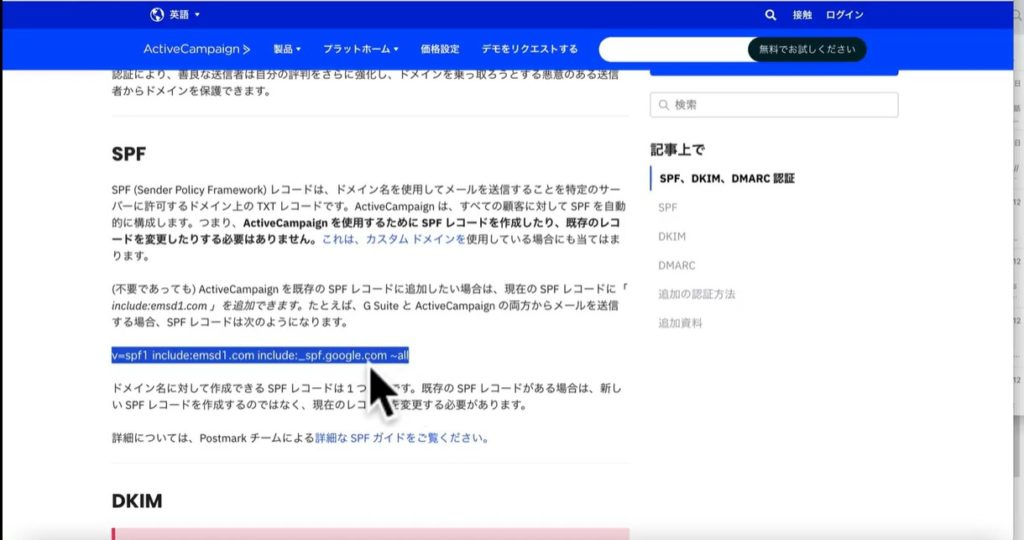Screen dimensions: 1024x540
Task: Open the 価格設定 pricing menu item
Action: click(440, 49)
